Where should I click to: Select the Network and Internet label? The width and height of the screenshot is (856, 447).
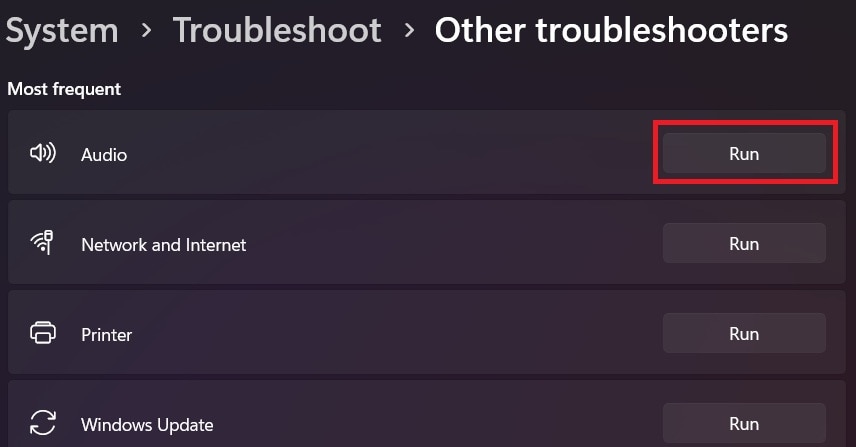click(163, 244)
